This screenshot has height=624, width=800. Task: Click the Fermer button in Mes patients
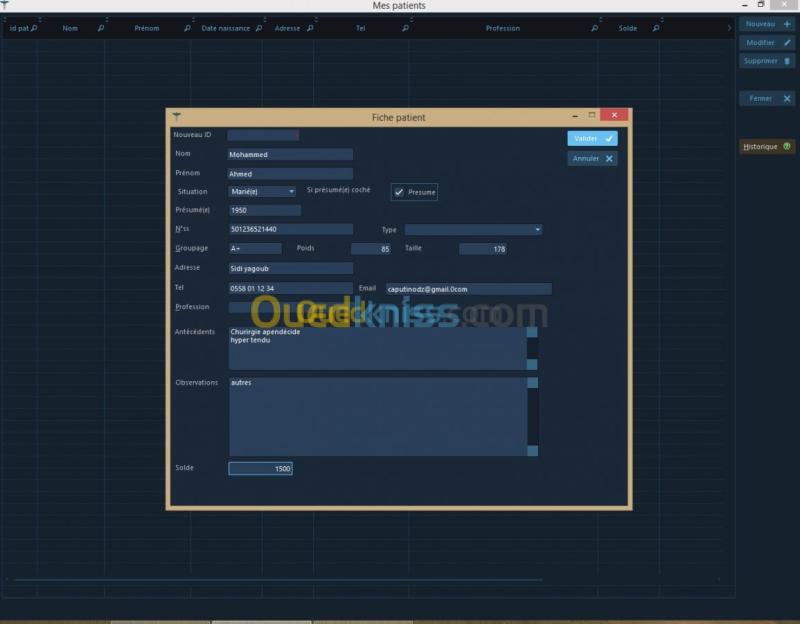(x=767, y=98)
